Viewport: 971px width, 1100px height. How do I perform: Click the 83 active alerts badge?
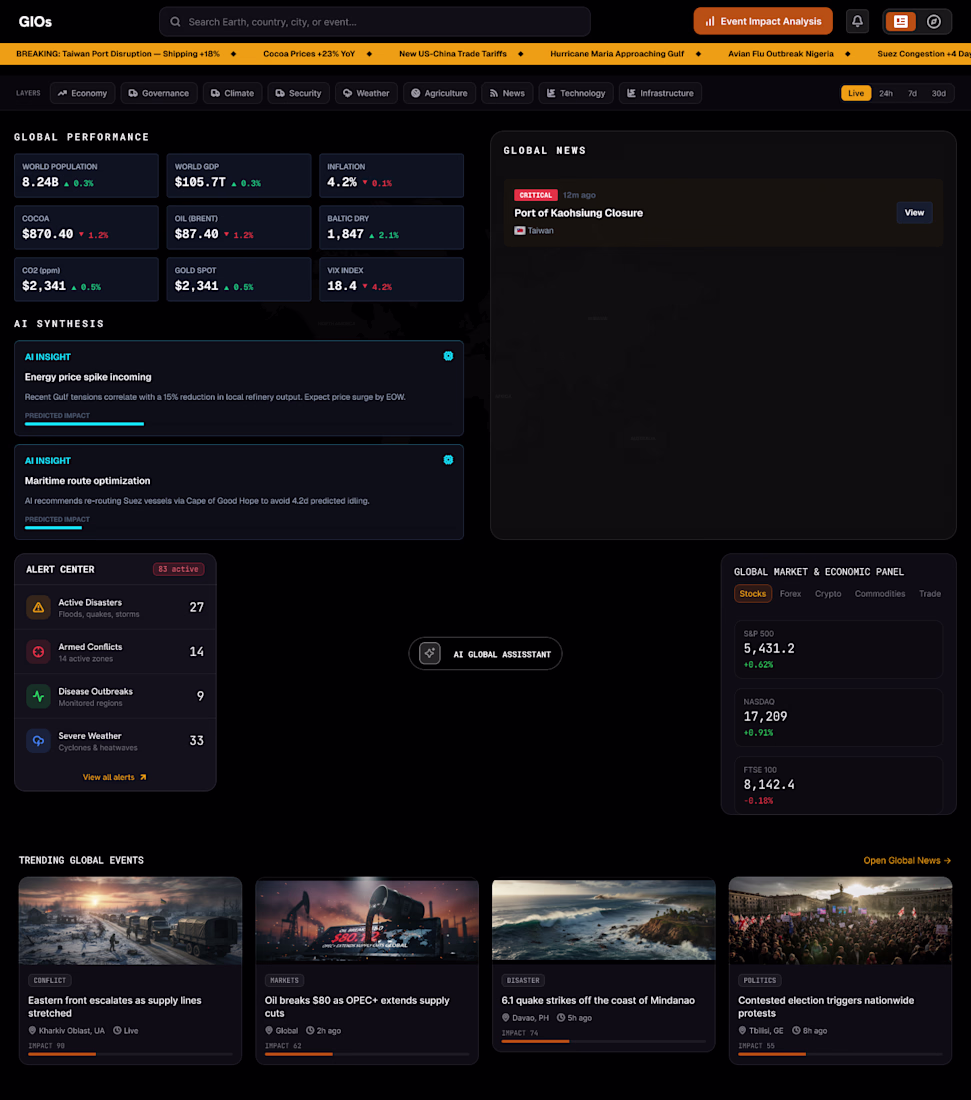(x=178, y=570)
